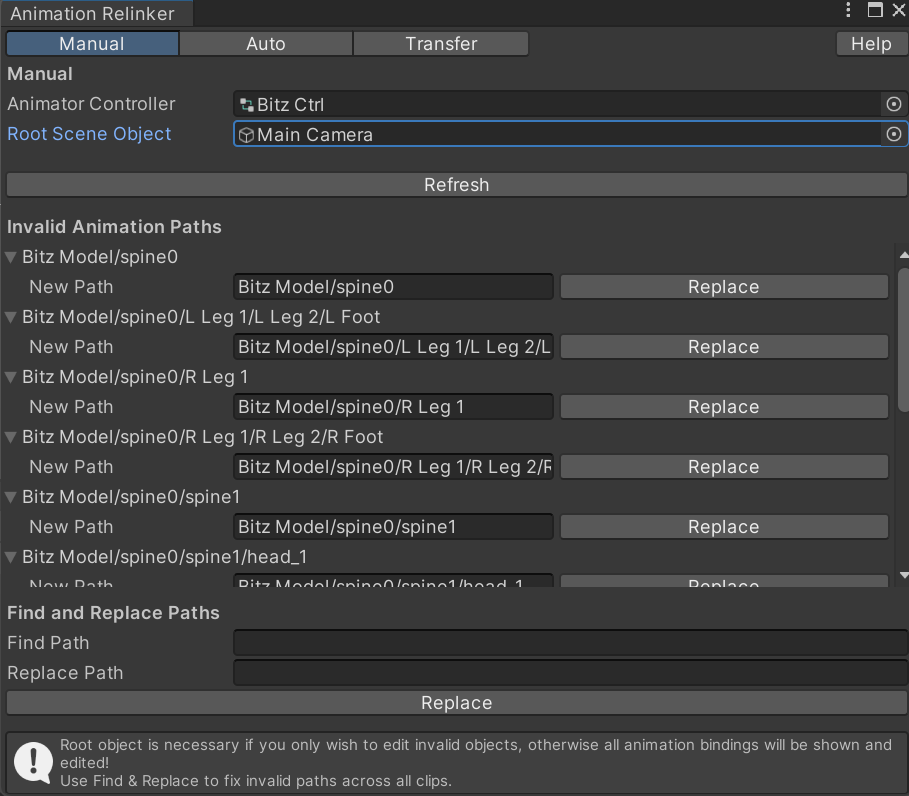Edit New Path field for spine0/spine1
Viewport: 909px width, 796px height.
(393, 527)
